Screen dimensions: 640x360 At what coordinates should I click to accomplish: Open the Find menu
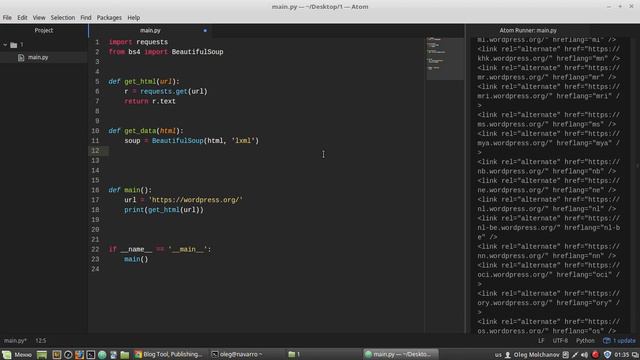point(86,18)
